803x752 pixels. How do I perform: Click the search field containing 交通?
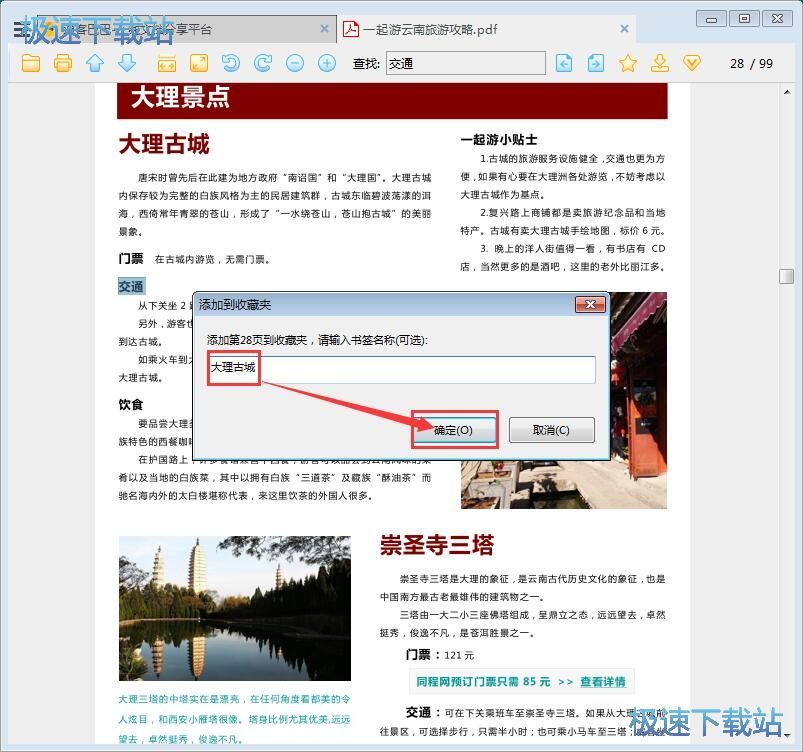[466, 63]
